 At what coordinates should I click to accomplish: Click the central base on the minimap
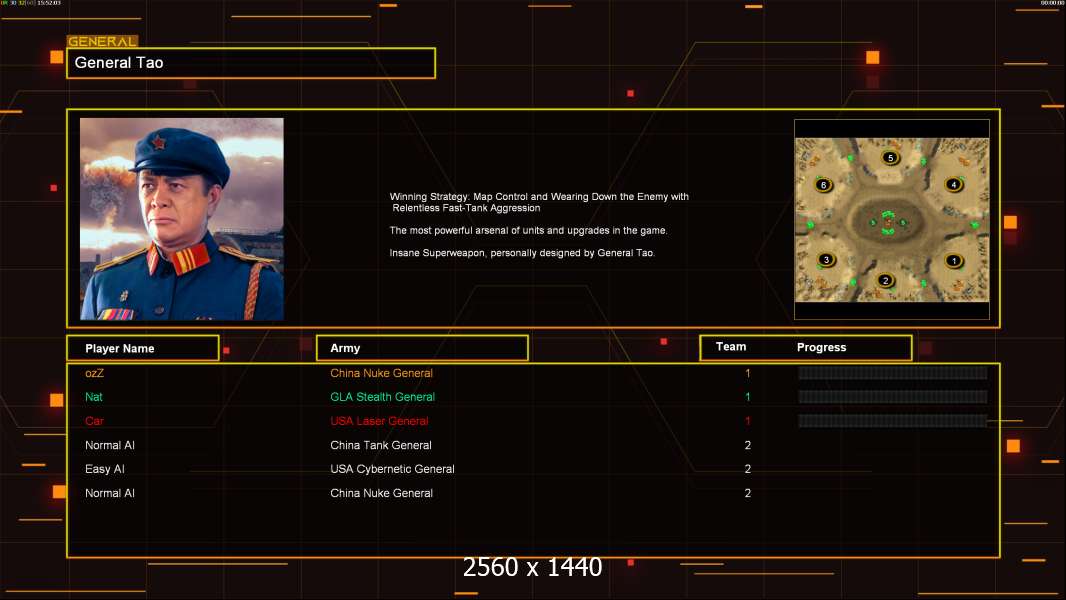click(x=888, y=222)
